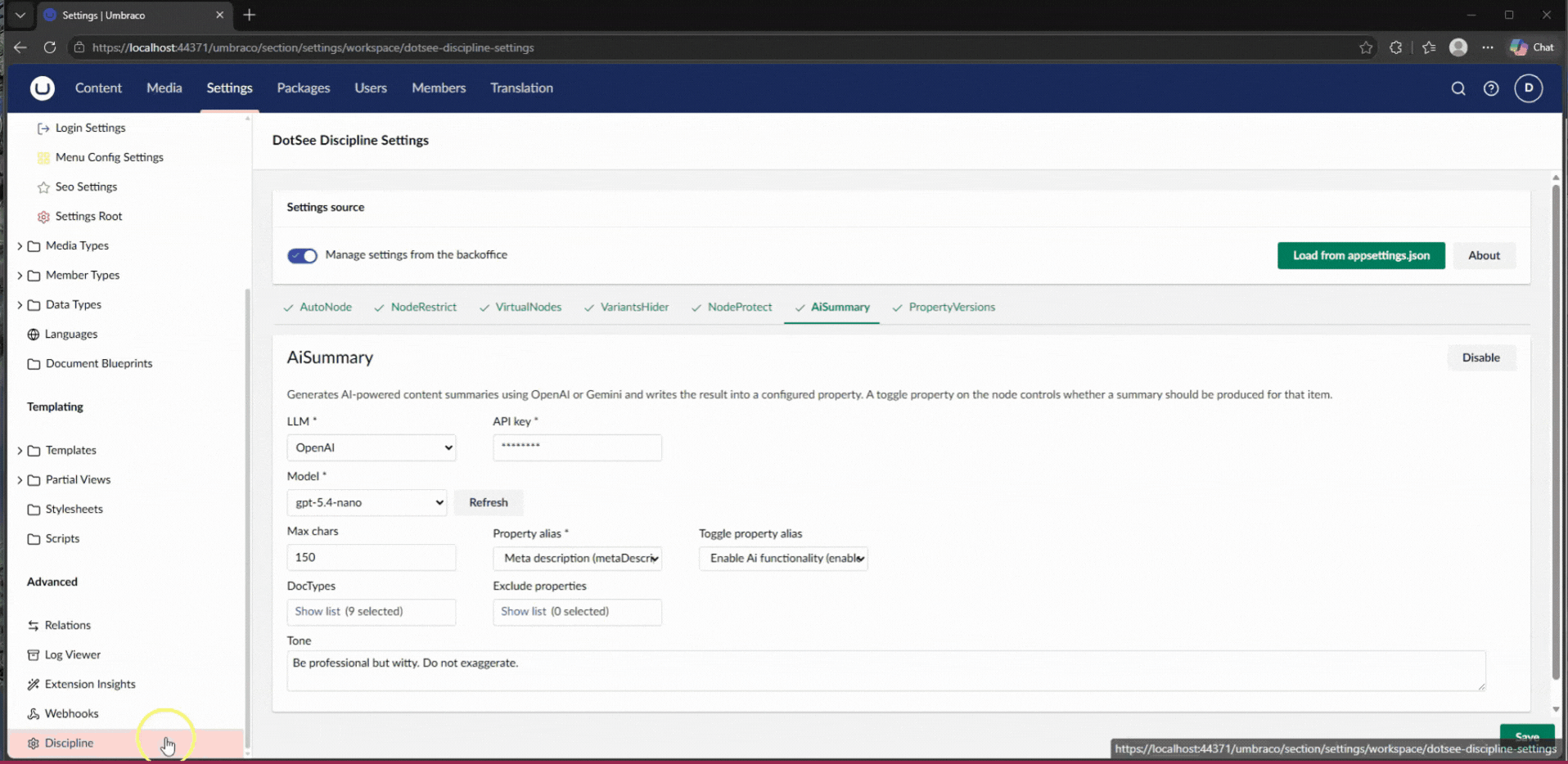Open the user avatar D menu
Screen dimensions: 1568x764
click(x=1528, y=88)
